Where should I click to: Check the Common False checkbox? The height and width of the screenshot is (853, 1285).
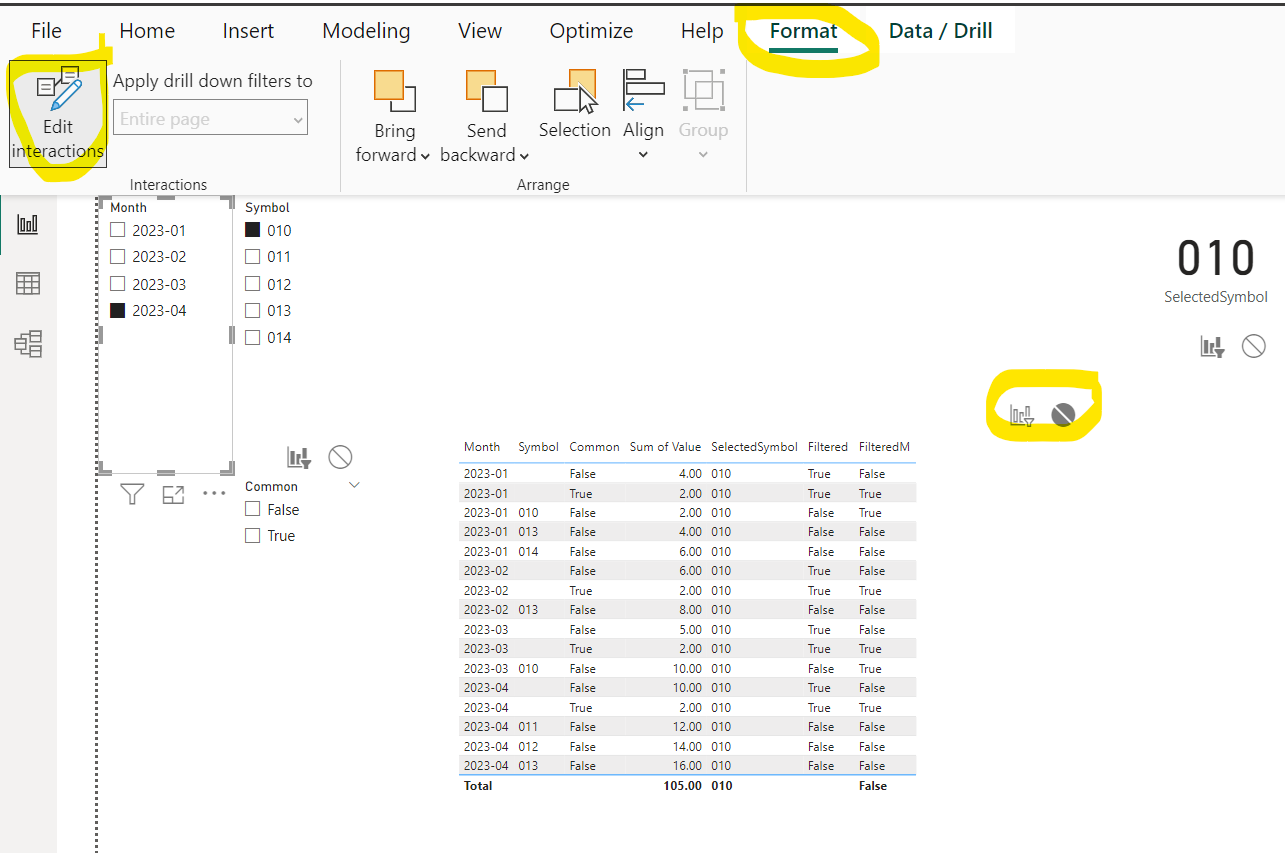coord(253,509)
